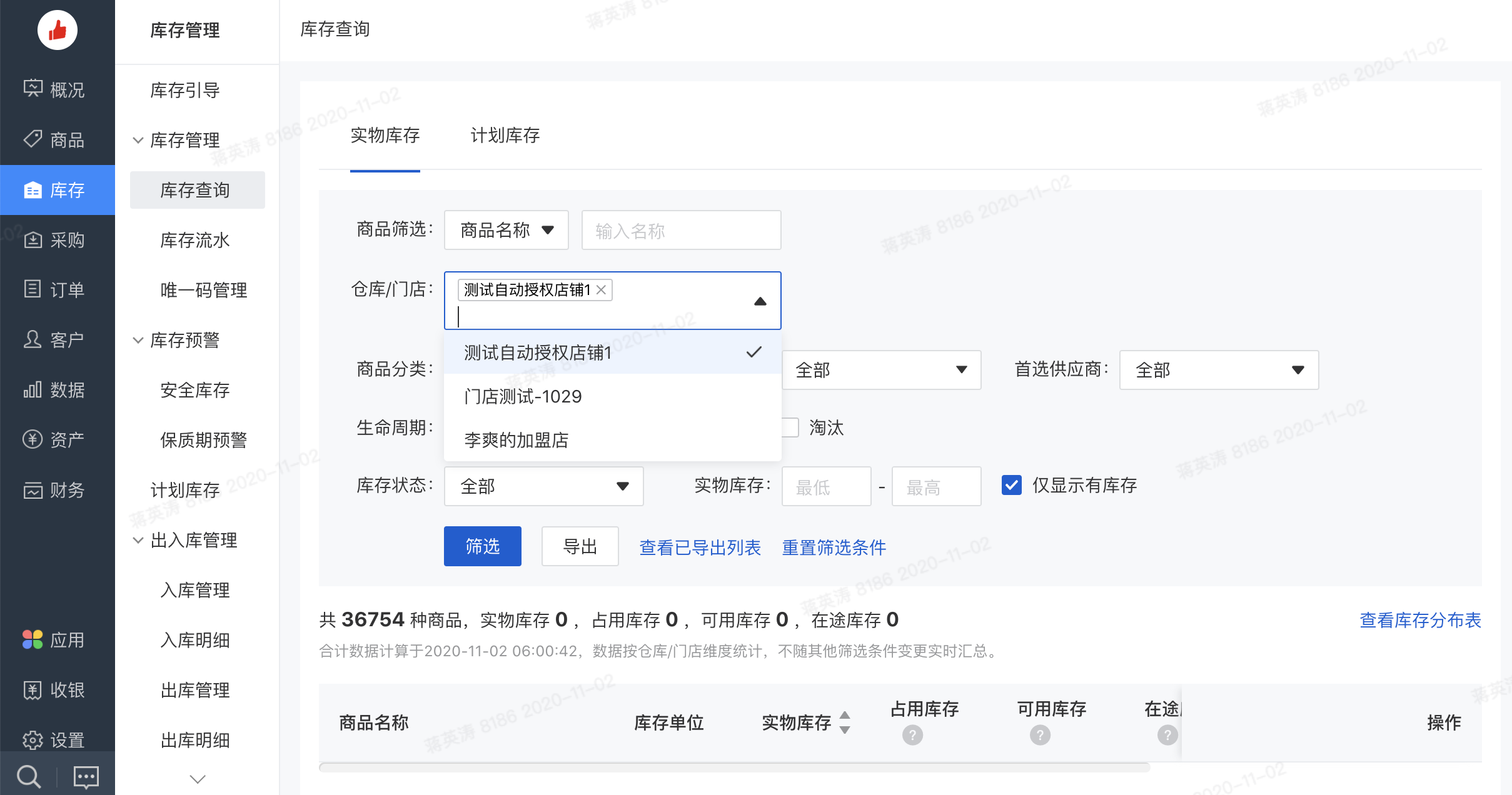Uncheck 仅显示有库存 checkbox
This screenshot has width=1512, height=795.
click(1011, 486)
